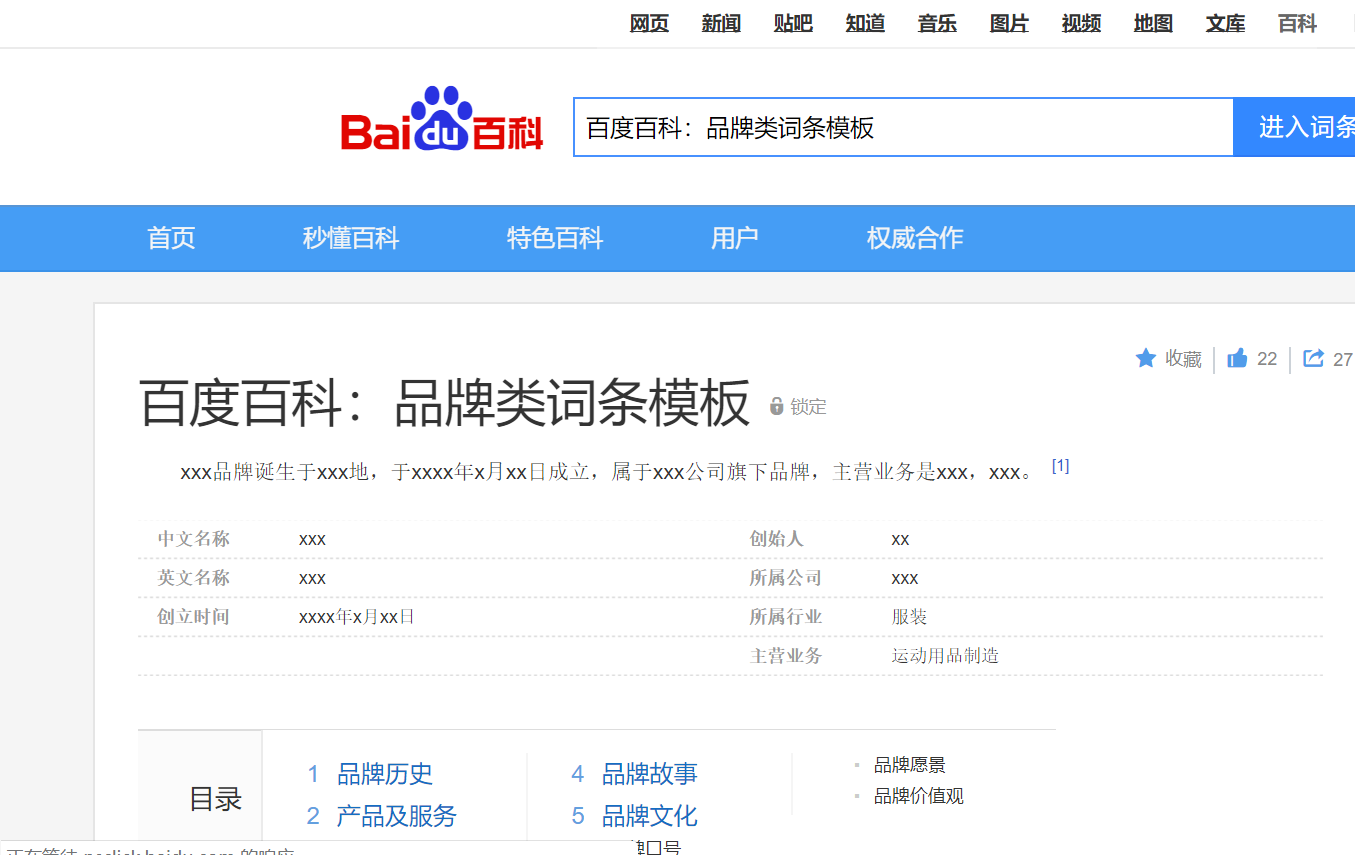This screenshot has height=855, width=1355.
Task: Switch to the 文库 tab in top navigation
Action: (x=1225, y=23)
